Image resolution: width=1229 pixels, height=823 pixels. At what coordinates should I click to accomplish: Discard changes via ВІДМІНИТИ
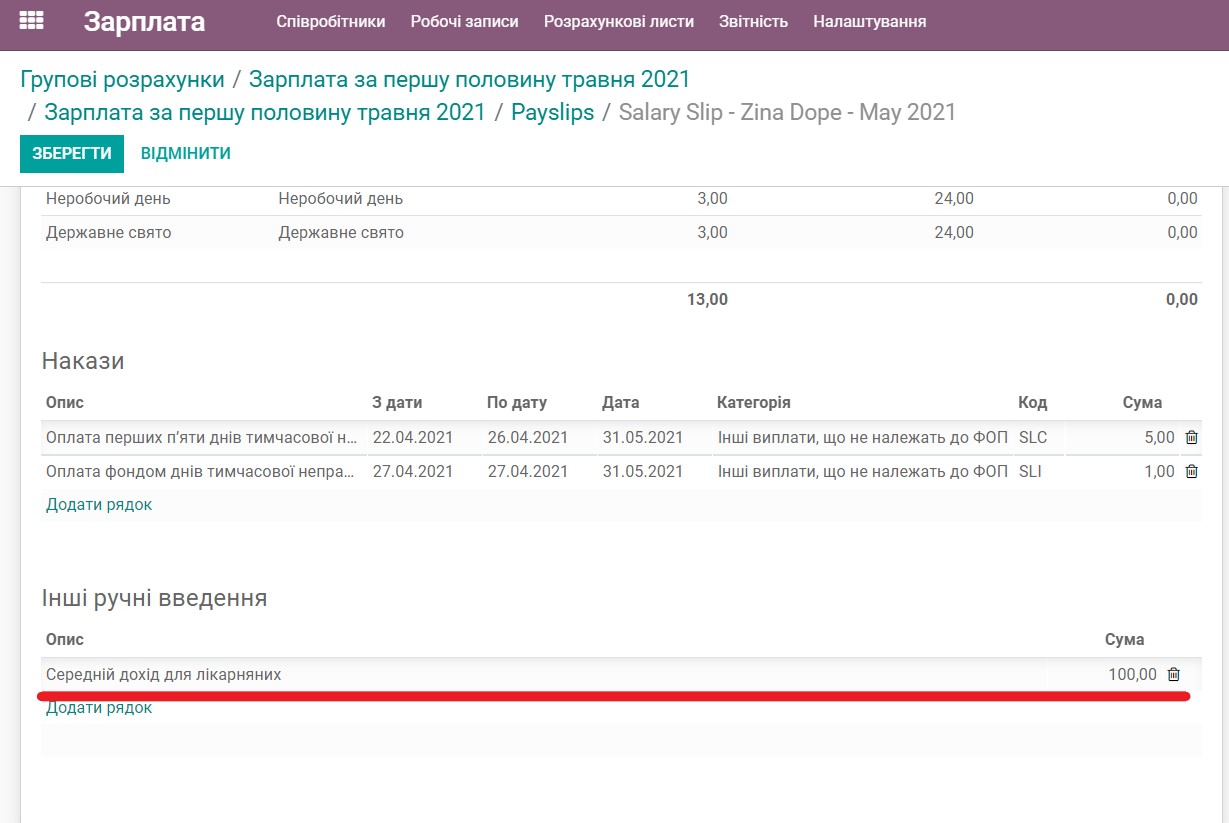[186, 154]
